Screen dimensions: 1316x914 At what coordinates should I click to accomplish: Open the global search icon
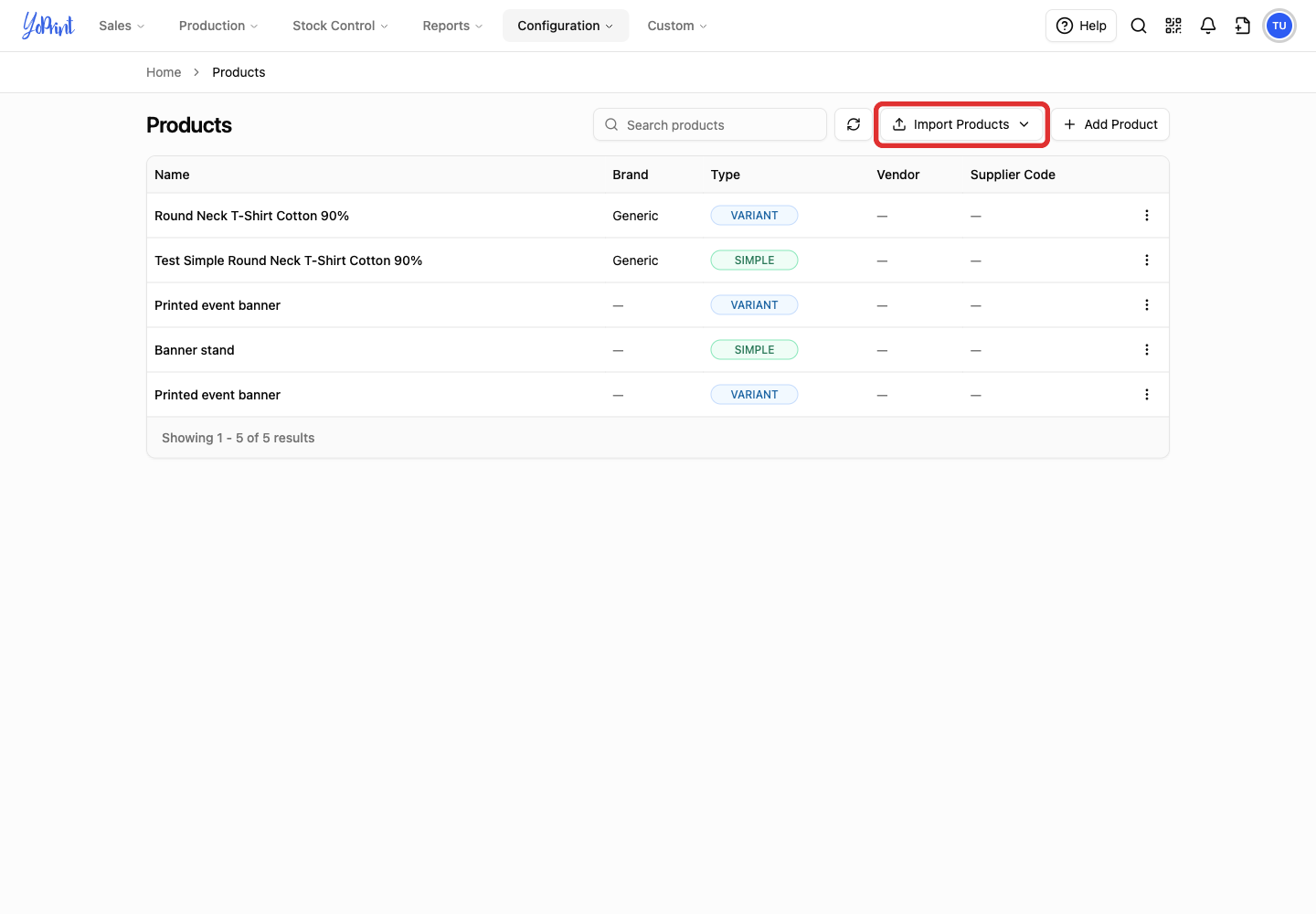pyautogui.click(x=1139, y=26)
